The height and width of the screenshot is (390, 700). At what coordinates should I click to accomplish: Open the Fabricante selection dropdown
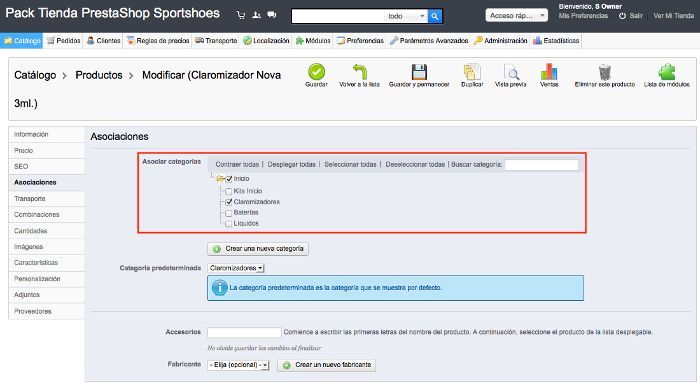(x=238, y=365)
